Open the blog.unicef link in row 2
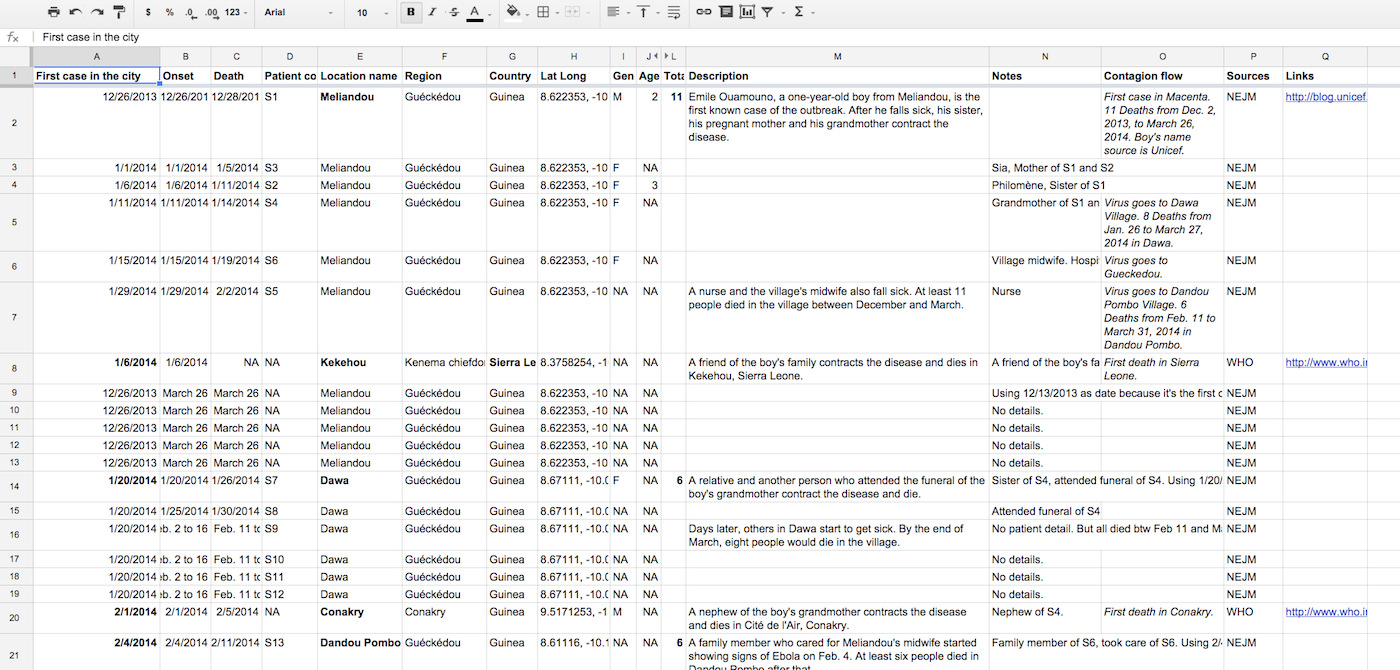This screenshot has width=1400, height=670. [1324, 97]
